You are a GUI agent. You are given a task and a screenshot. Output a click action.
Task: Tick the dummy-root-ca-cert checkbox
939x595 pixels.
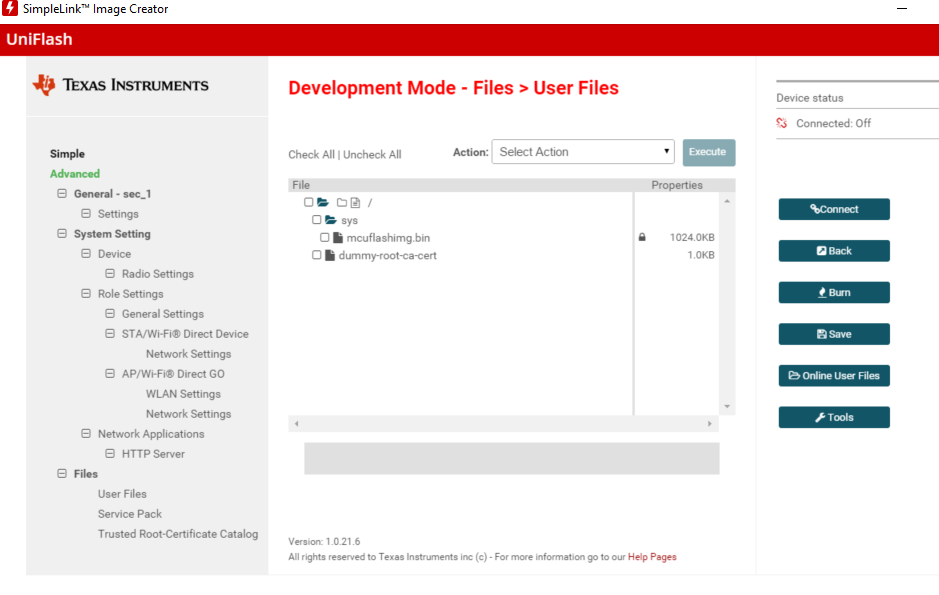316,255
